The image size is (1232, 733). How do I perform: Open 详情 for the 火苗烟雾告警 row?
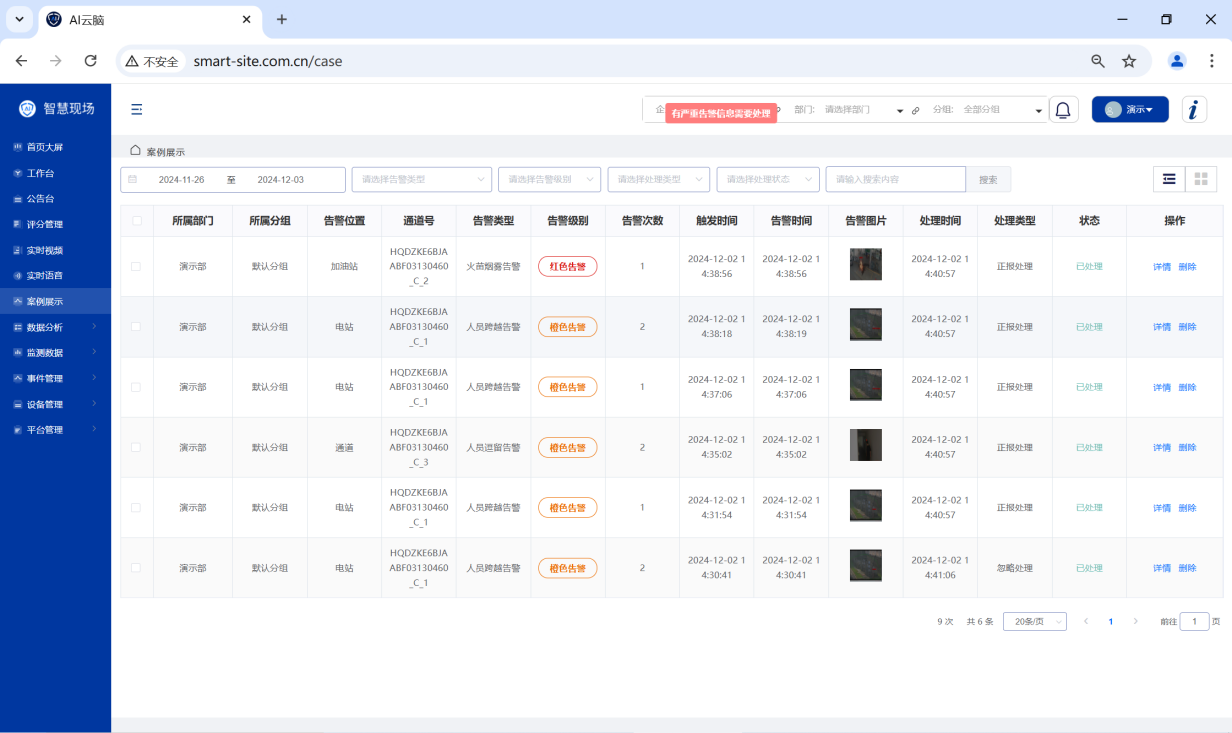[x=1161, y=267]
